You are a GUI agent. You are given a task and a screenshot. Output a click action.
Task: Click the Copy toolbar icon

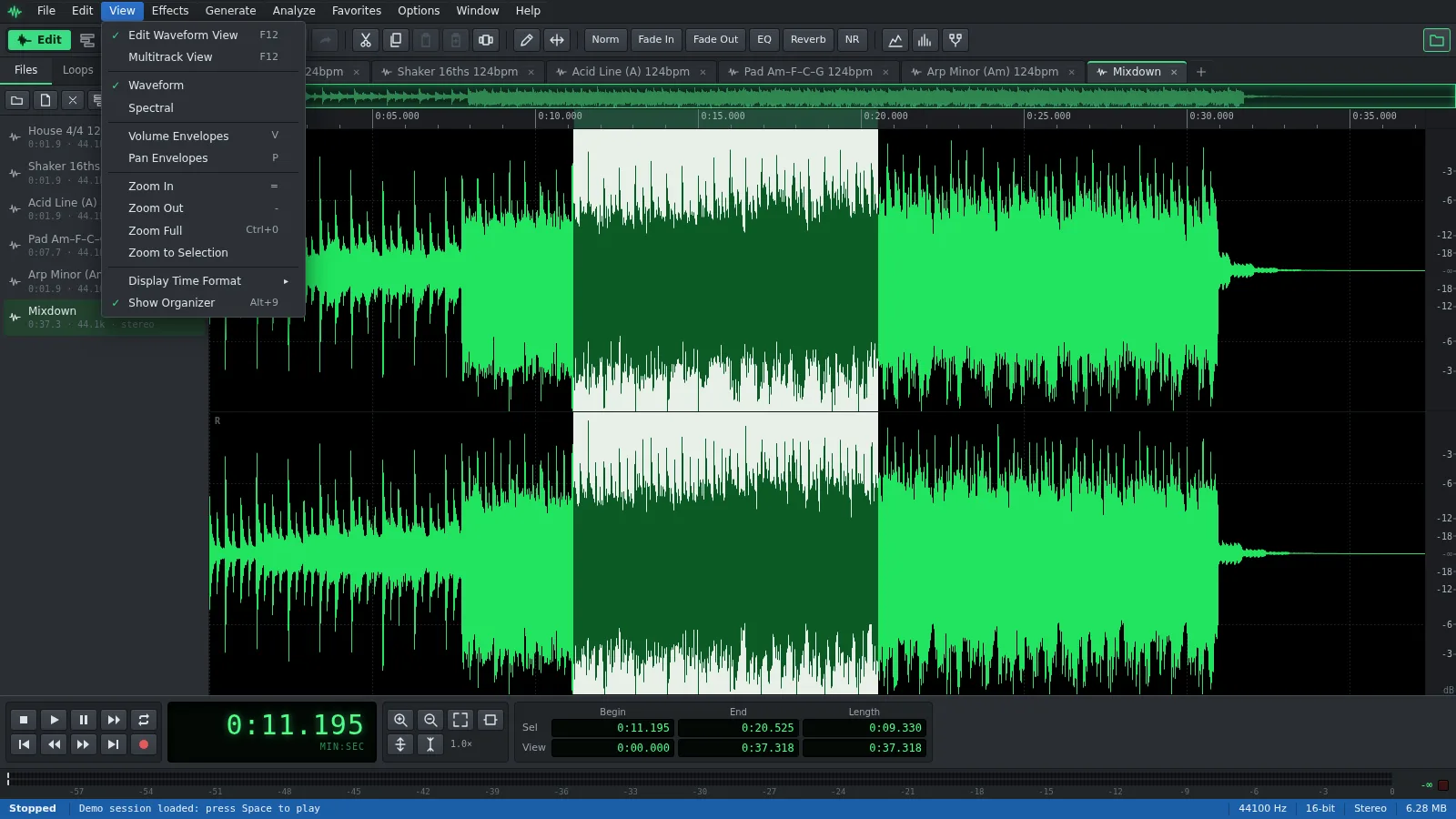pos(396,40)
